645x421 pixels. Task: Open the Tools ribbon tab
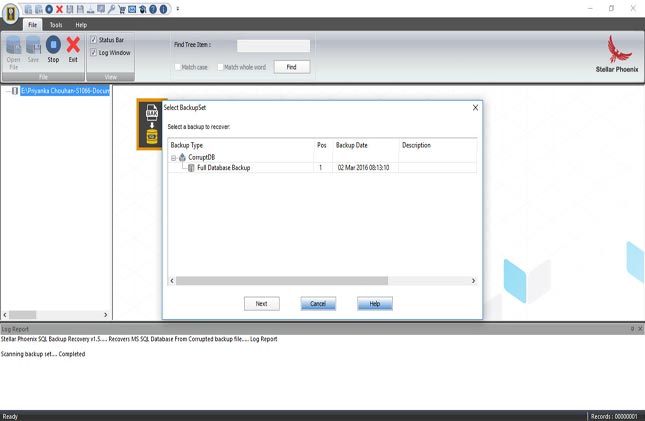pos(56,25)
